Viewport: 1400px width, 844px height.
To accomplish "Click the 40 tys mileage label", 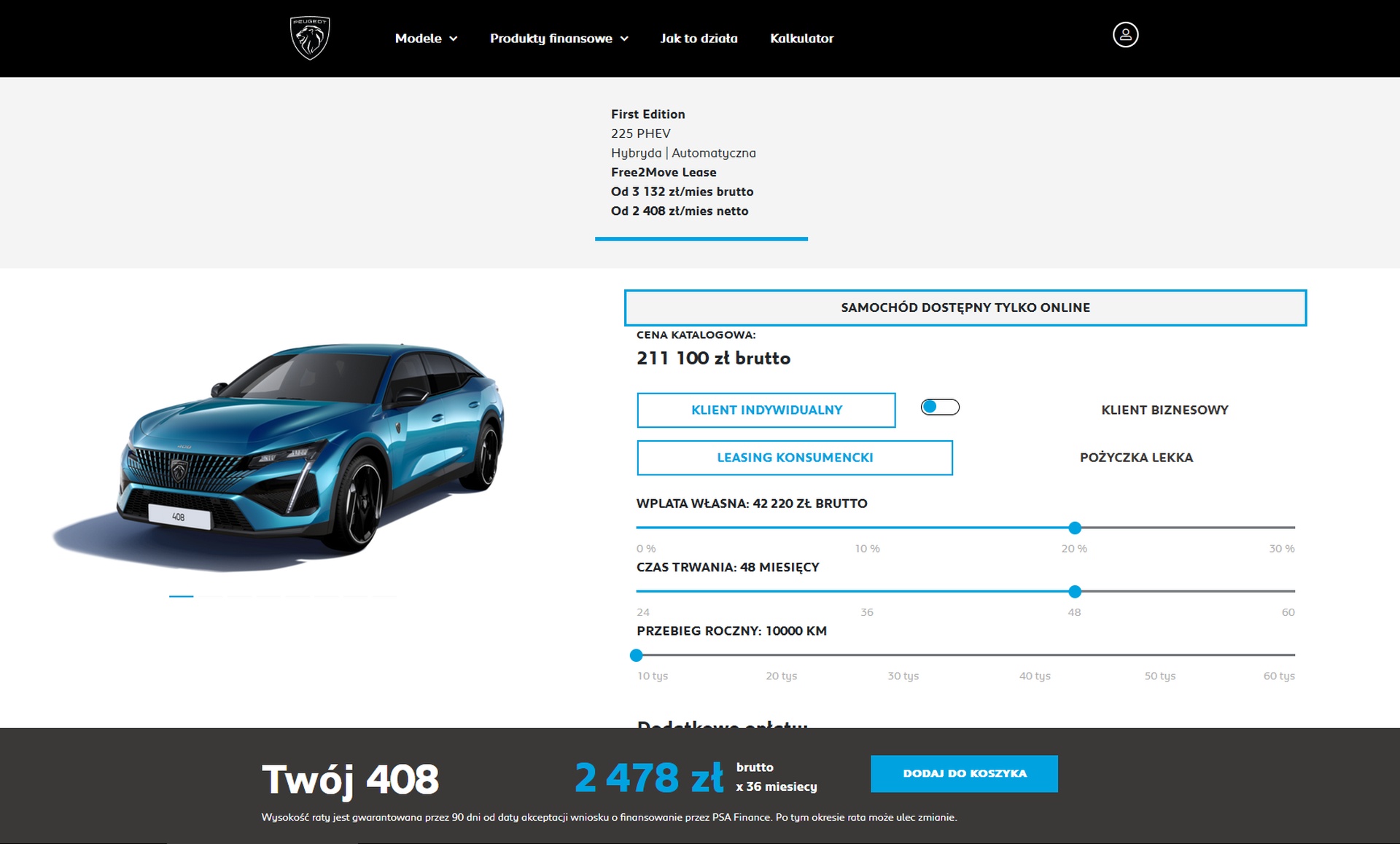I will (x=1035, y=676).
